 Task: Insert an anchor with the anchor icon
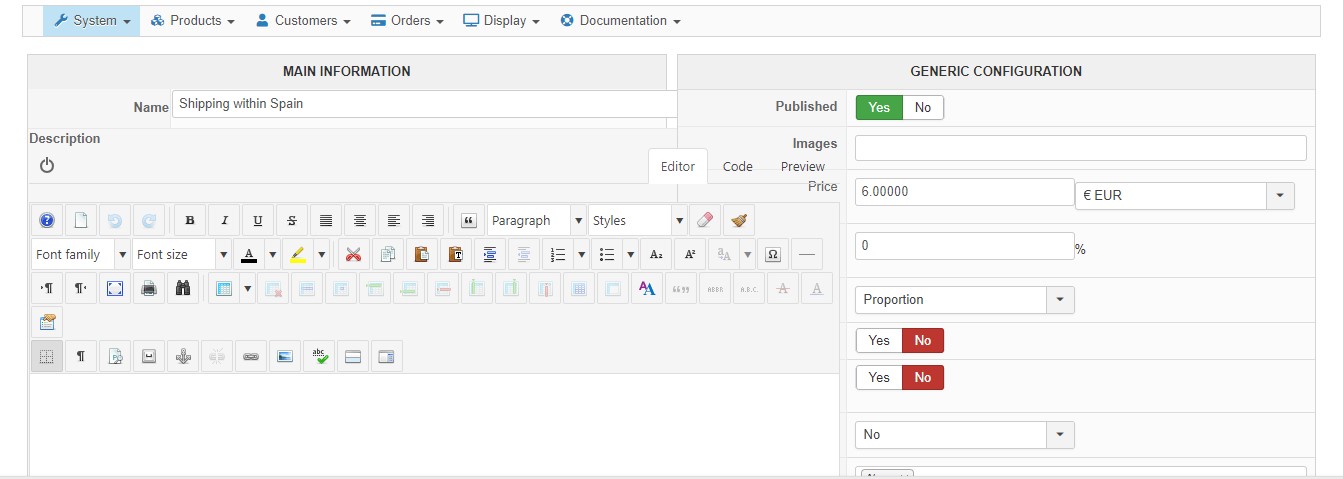182,356
